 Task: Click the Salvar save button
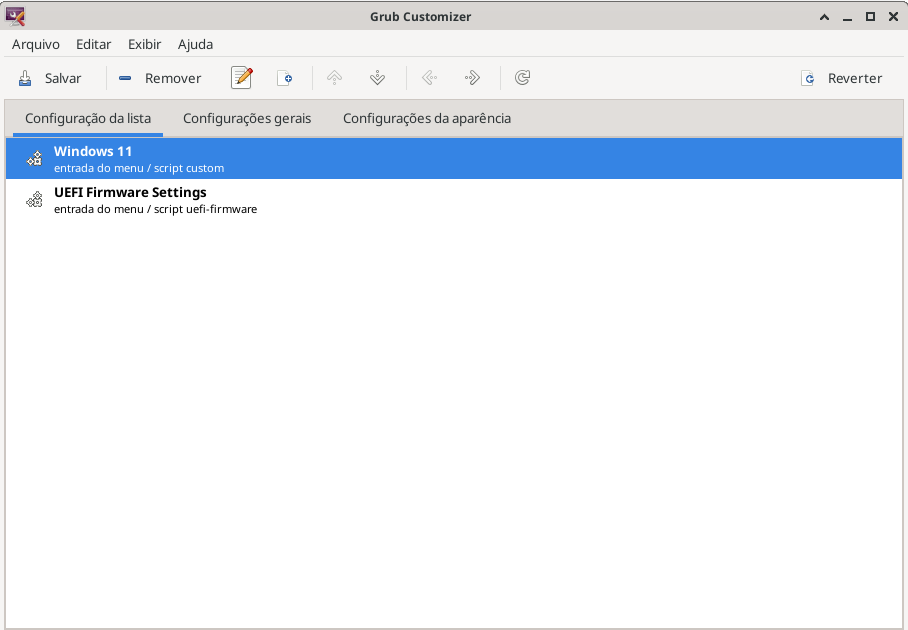[50, 78]
